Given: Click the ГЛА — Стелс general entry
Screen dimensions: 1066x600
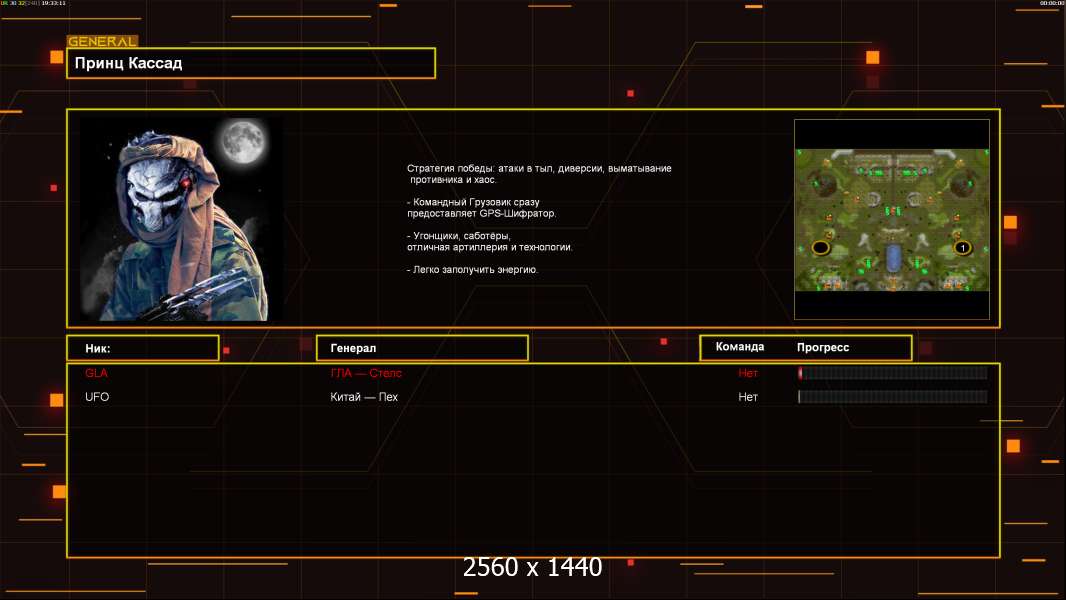Looking at the screenshot, I should pos(366,373).
